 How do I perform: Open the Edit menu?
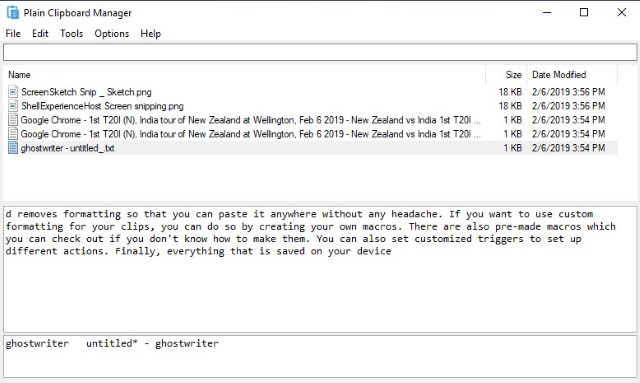[40, 33]
